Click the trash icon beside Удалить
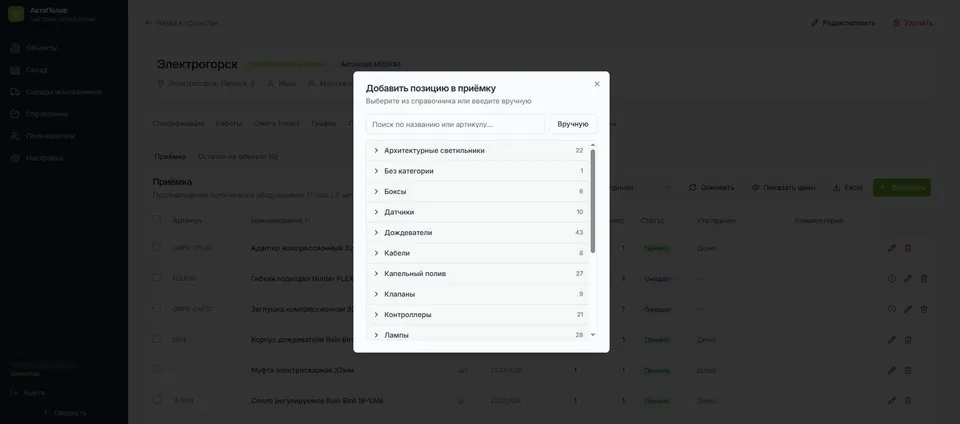960x424 pixels. [x=896, y=23]
